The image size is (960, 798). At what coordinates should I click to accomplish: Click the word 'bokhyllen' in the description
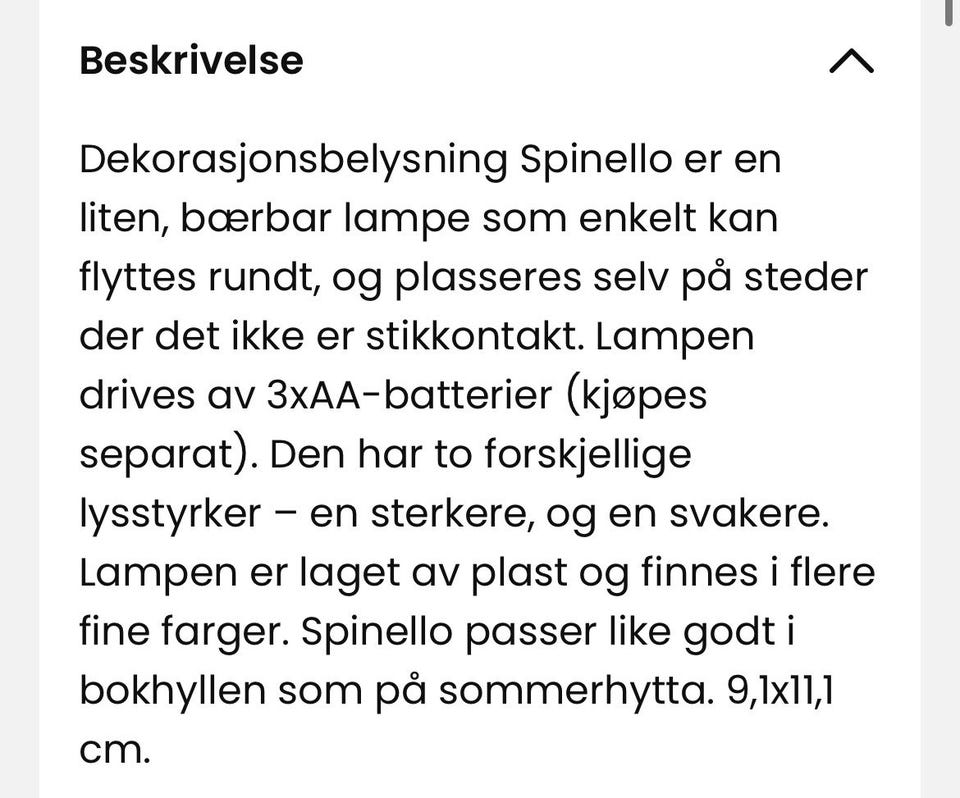pyautogui.click(x=173, y=690)
